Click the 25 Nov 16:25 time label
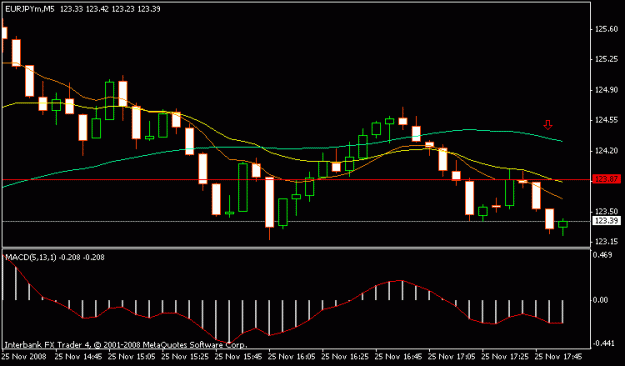Screen dimensions: 625x366 click(x=345, y=356)
